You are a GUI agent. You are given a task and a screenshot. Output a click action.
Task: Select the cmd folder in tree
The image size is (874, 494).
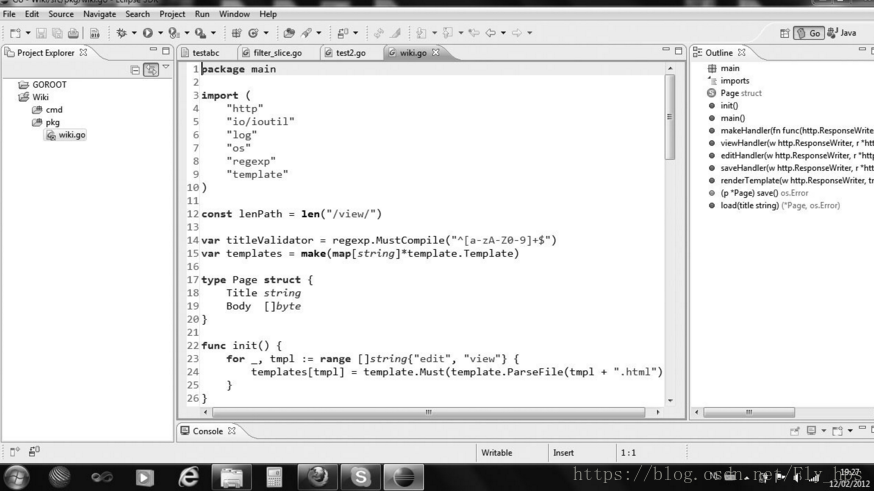click(54, 110)
